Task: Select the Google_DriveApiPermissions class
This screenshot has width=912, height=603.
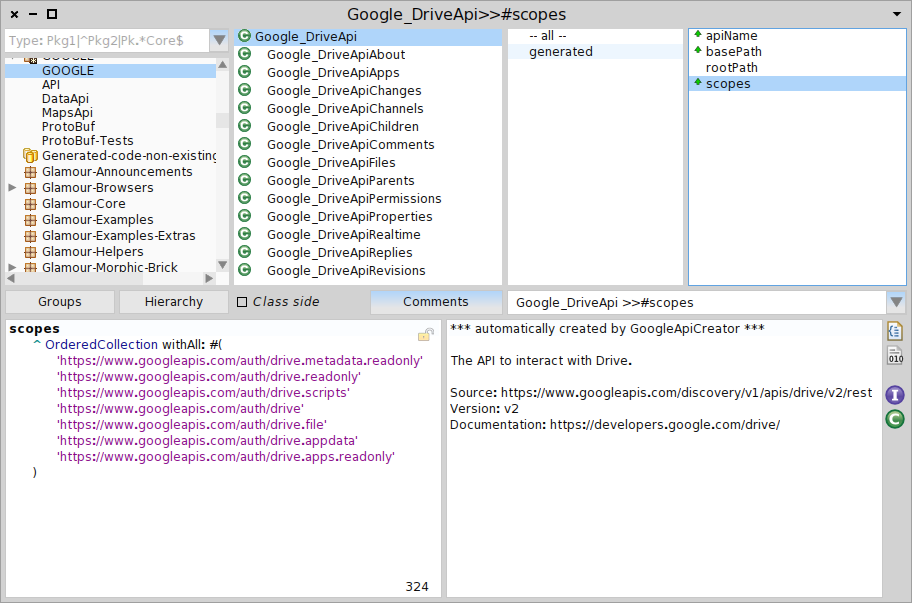Action: 368,198
